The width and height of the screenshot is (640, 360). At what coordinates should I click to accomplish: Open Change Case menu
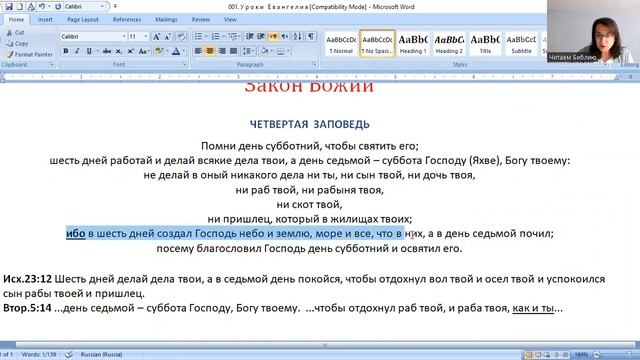pyautogui.click(x=143, y=51)
